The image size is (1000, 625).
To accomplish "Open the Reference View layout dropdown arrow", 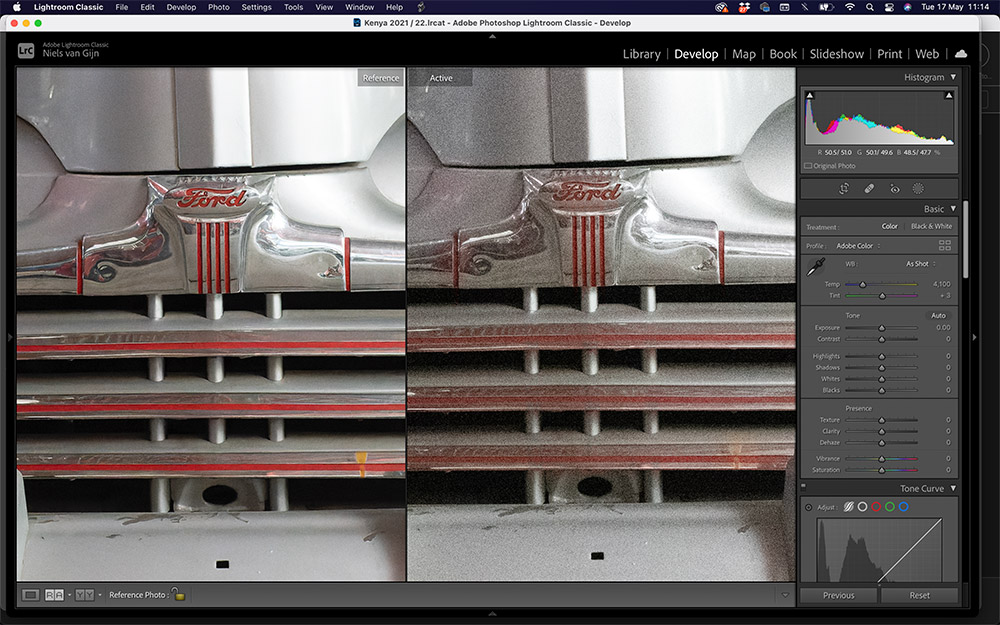I will coord(69,595).
